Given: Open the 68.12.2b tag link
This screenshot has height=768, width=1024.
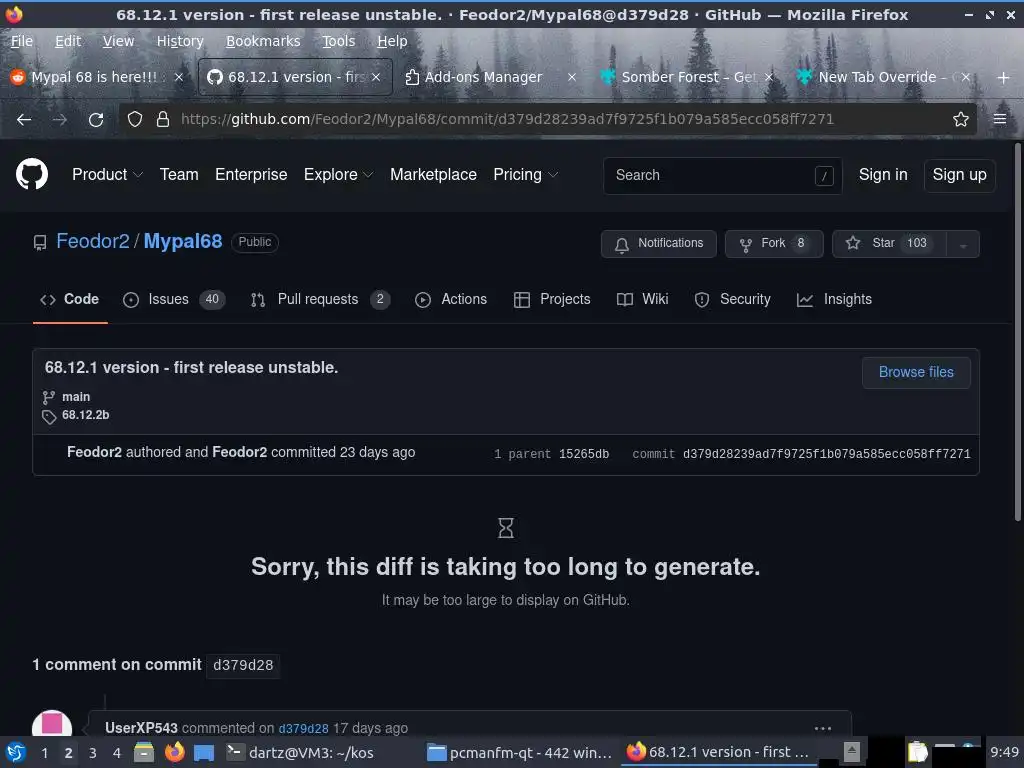Looking at the screenshot, I should pos(86,415).
